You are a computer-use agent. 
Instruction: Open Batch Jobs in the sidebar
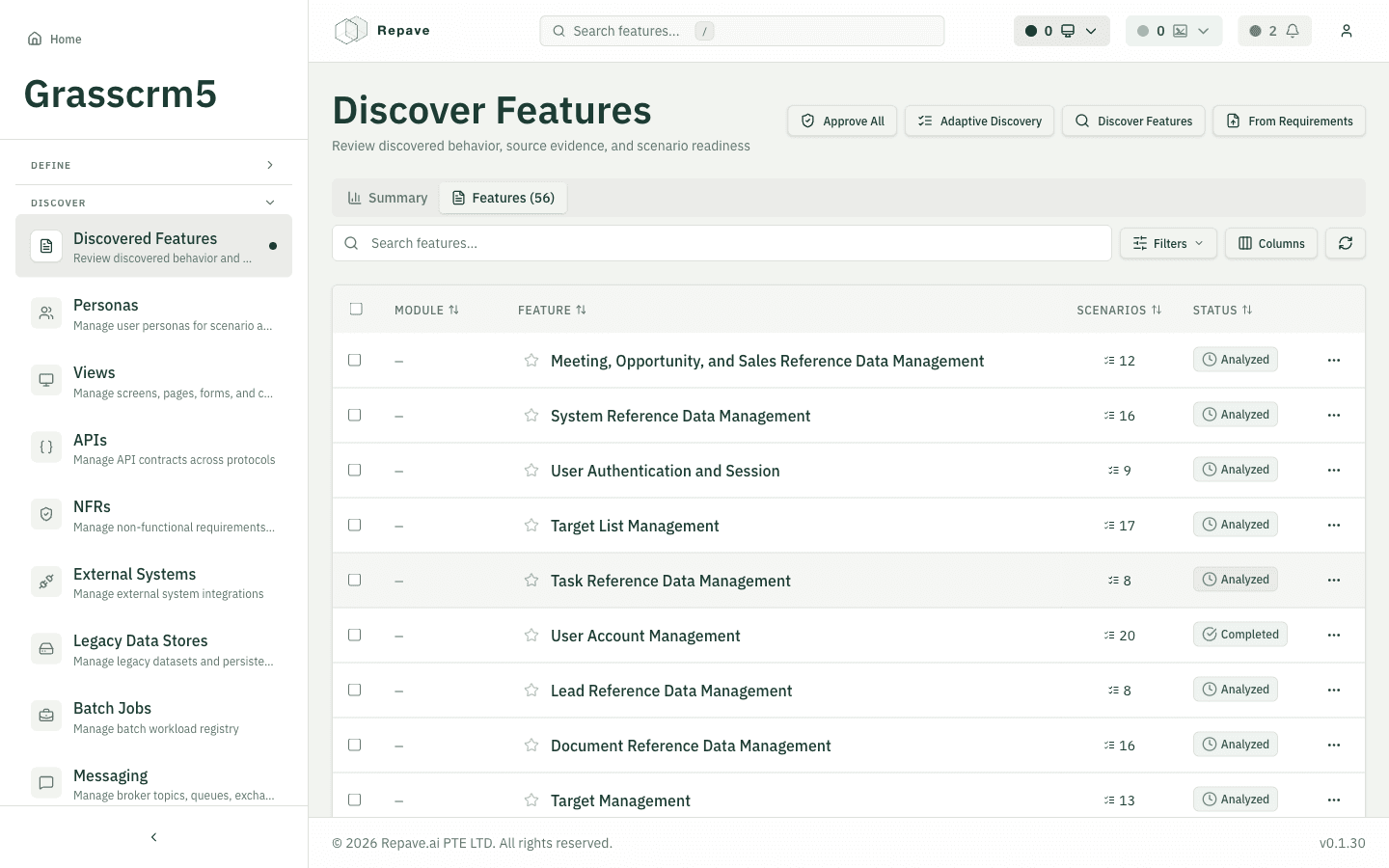click(153, 718)
